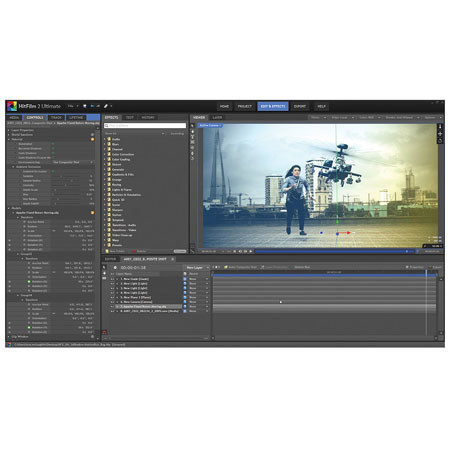Select layer 6 New Camera [Camera]
This screenshot has width=450, height=450.
pos(136,302)
